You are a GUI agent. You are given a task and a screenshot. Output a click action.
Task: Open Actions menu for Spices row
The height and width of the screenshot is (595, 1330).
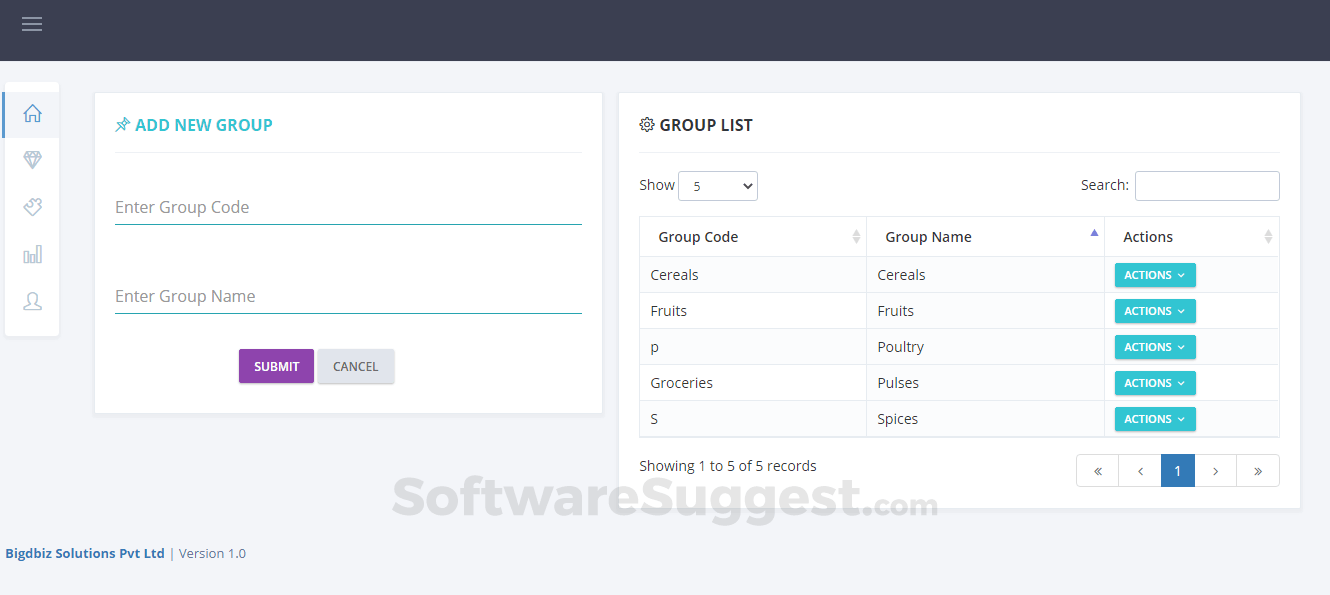point(1155,419)
